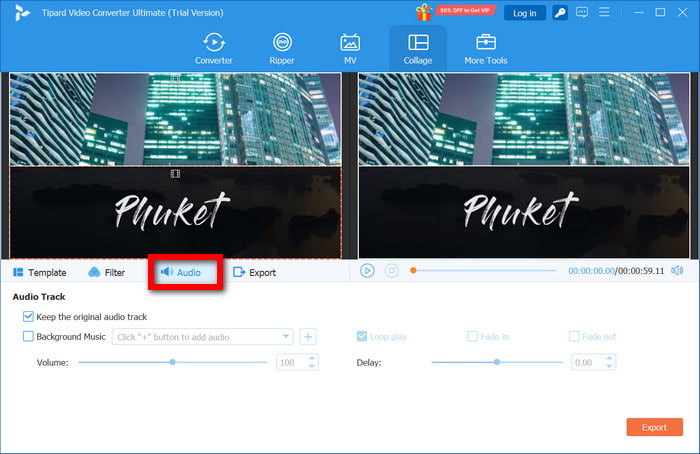Open the Ripper module

point(282,48)
